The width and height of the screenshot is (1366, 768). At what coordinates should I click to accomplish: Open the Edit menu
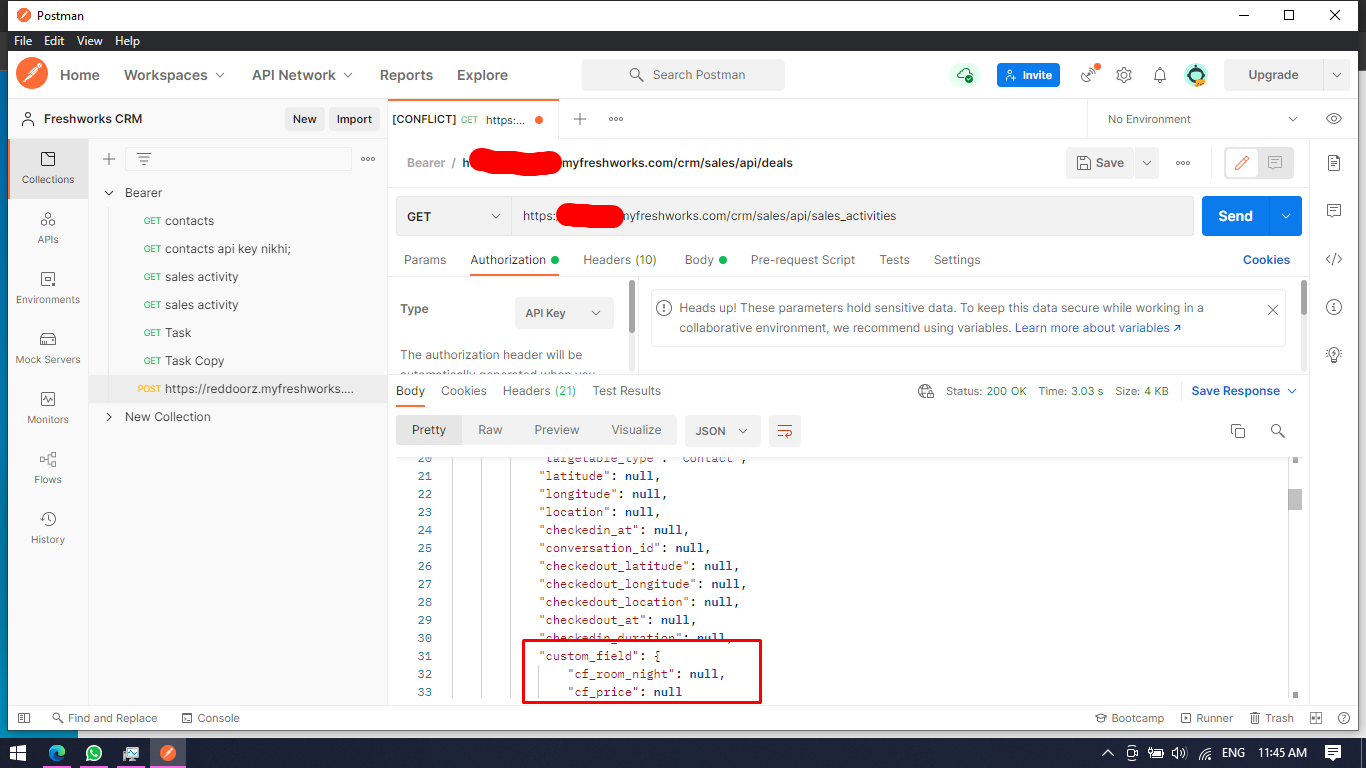click(x=54, y=41)
